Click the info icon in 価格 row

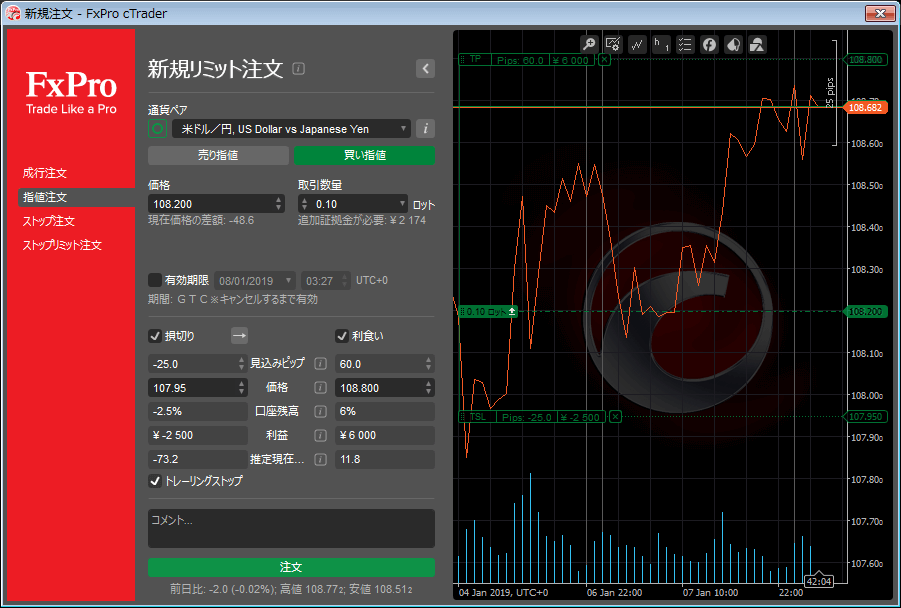tap(321, 388)
